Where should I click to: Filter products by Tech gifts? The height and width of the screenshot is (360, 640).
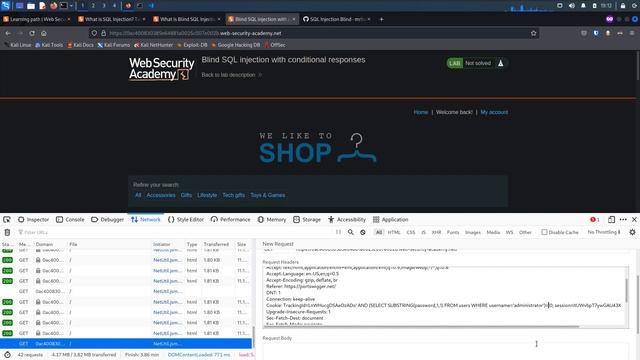tap(233, 195)
